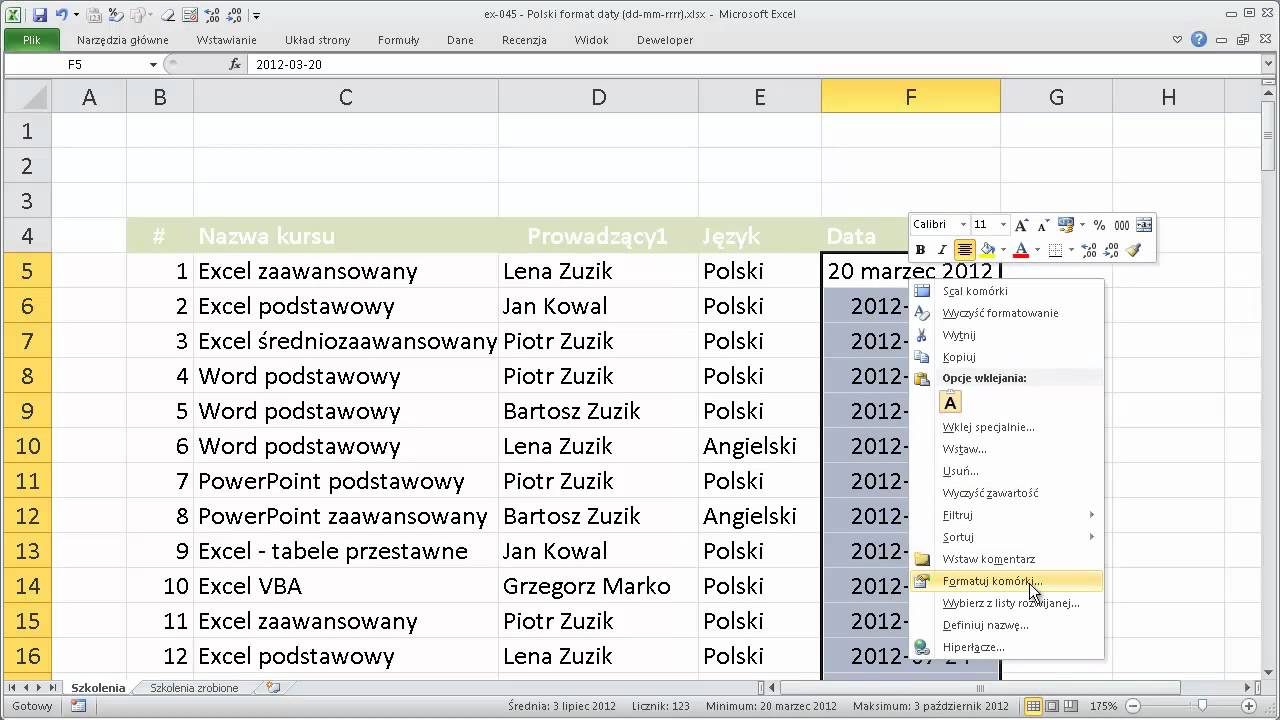1280x720 pixels.
Task: Click the font color A icon
Action: point(1021,250)
